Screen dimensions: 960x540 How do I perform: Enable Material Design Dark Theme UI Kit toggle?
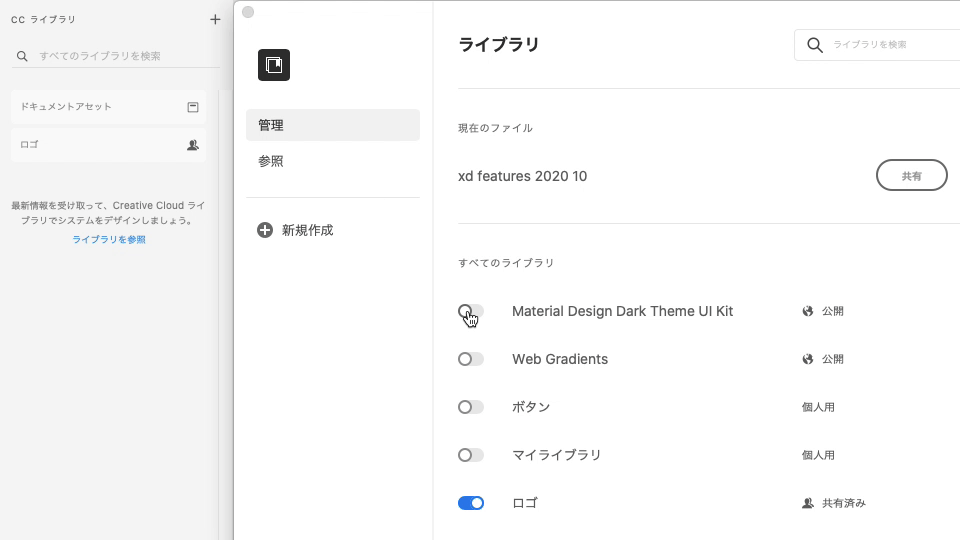pos(471,311)
